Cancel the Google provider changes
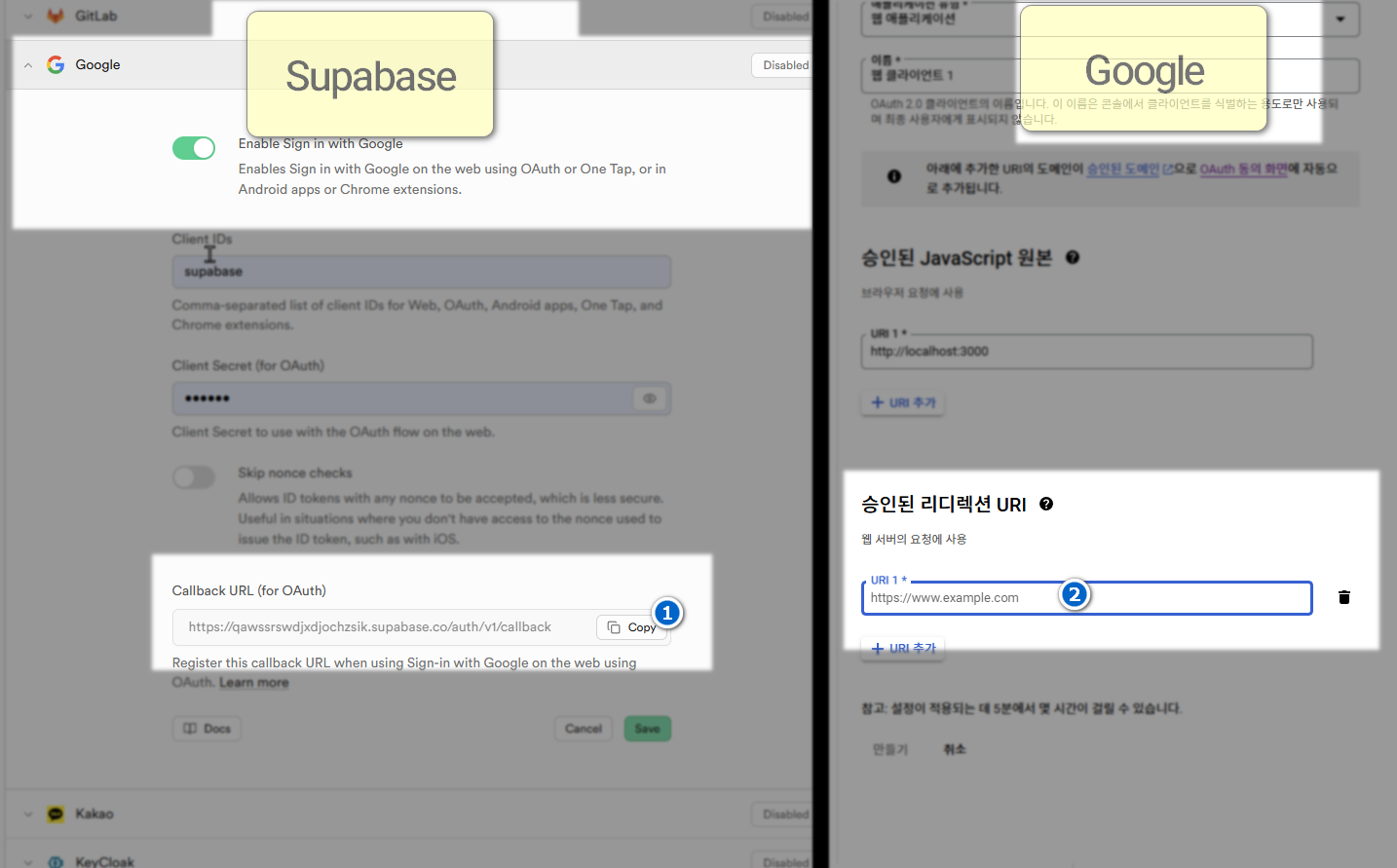 click(x=583, y=729)
